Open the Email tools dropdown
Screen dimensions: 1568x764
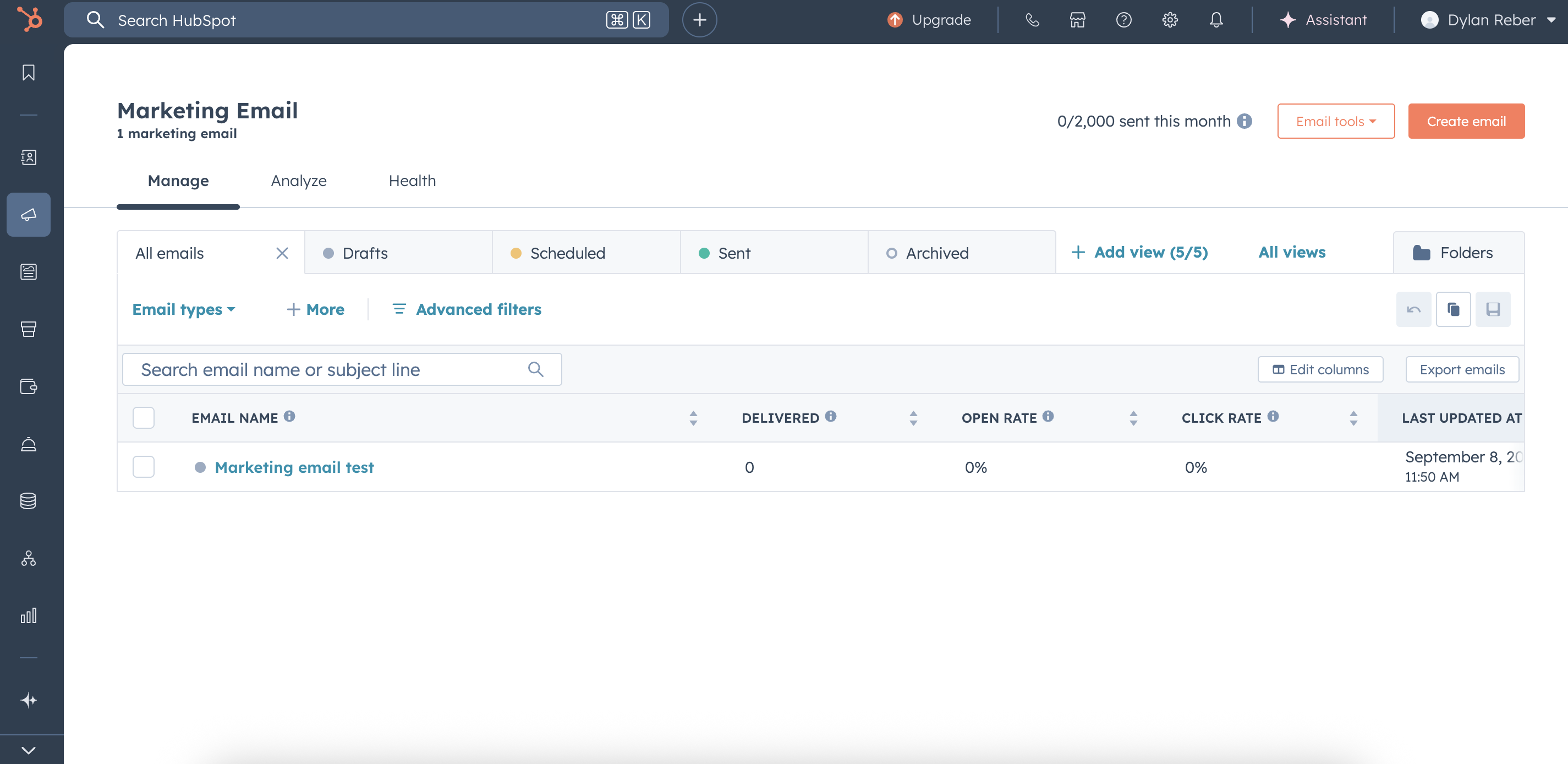point(1335,121)
